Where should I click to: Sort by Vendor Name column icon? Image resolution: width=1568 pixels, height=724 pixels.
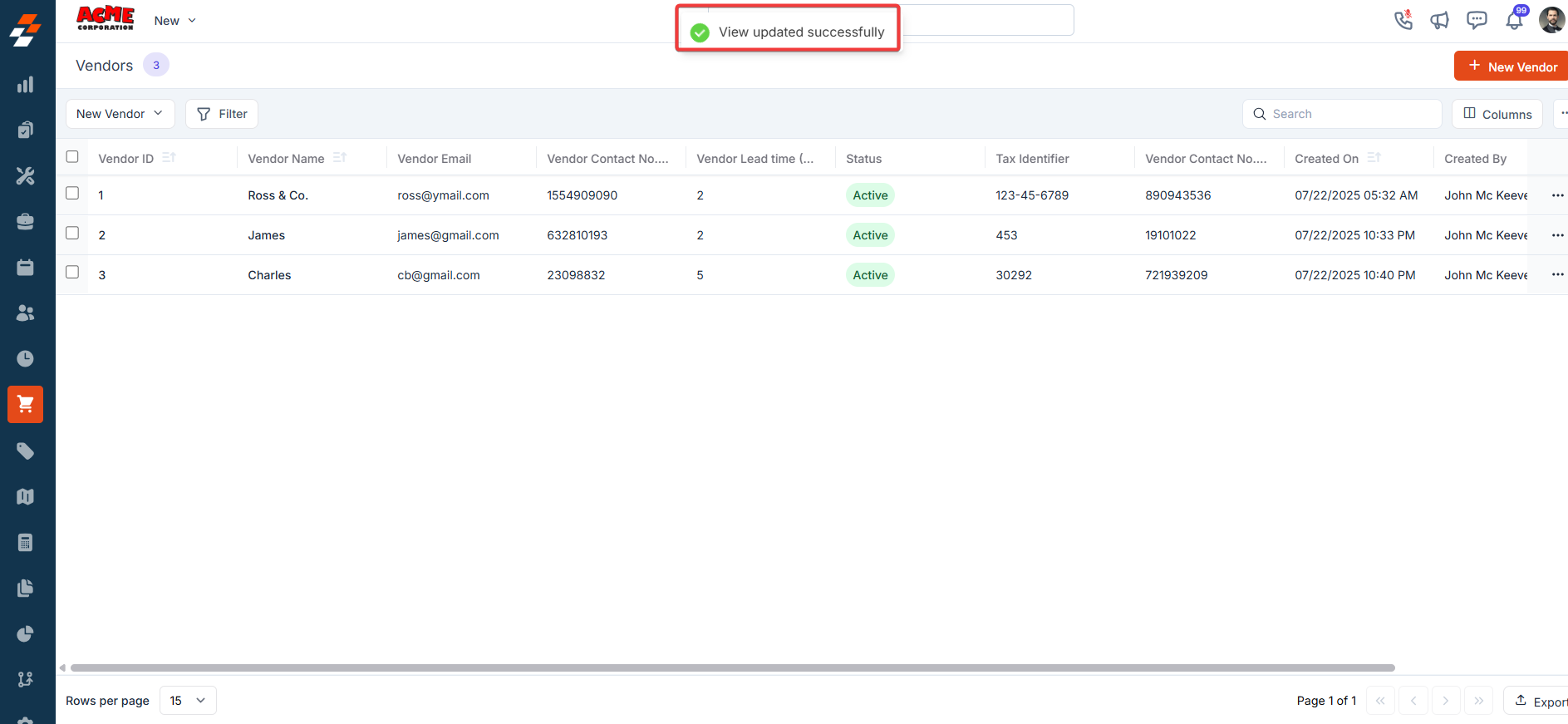click(x=340, y=157)
